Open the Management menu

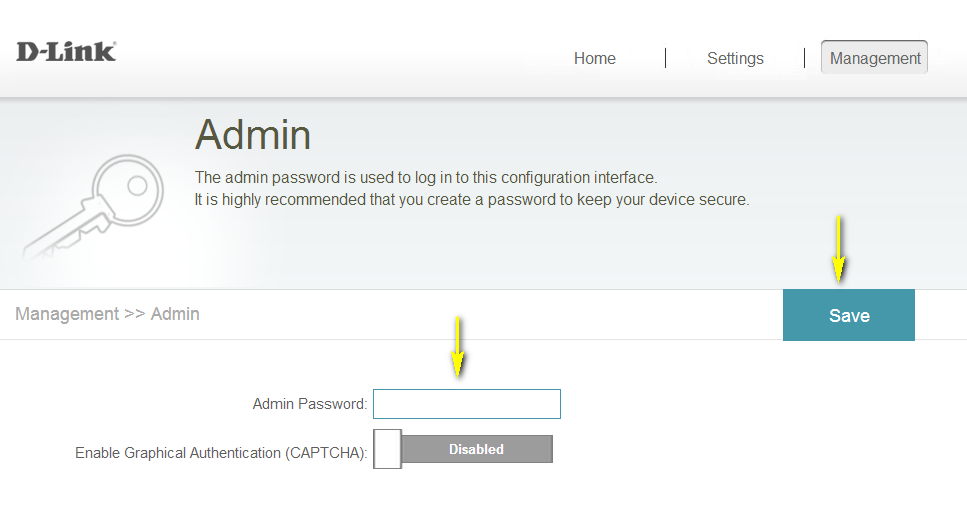(x=875, y=58)
